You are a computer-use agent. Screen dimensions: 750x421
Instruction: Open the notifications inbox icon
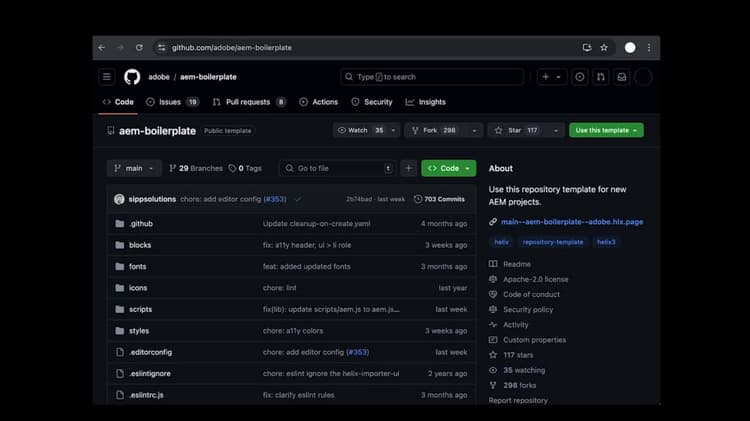(x=621, y=77)
